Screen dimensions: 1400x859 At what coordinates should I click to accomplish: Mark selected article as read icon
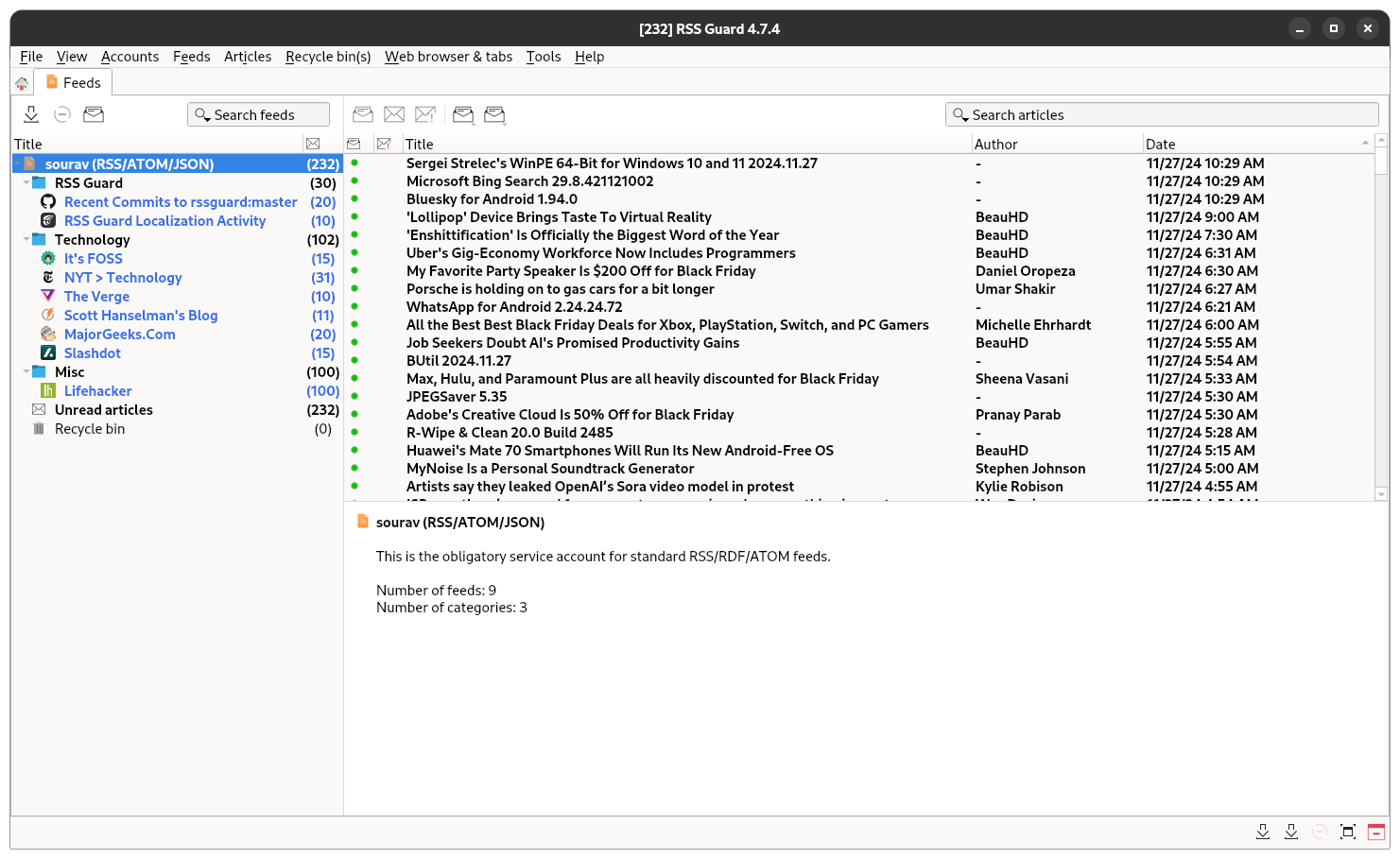362,114
